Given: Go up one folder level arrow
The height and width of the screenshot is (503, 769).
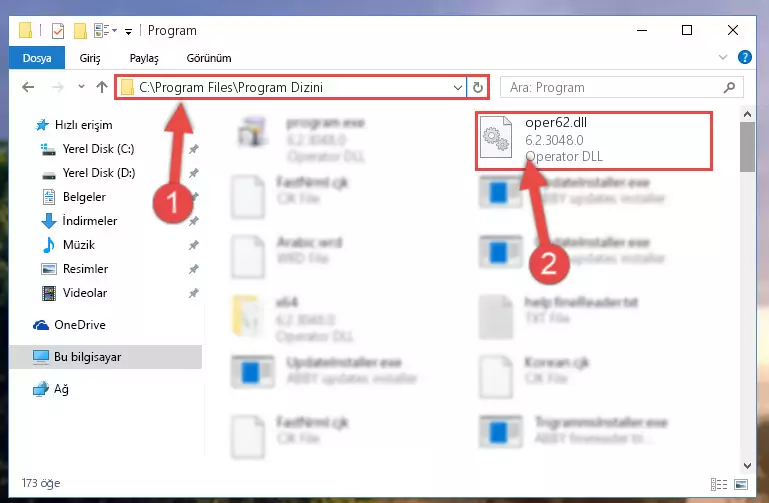Looking at the screenshot, I should click(102, 87).
